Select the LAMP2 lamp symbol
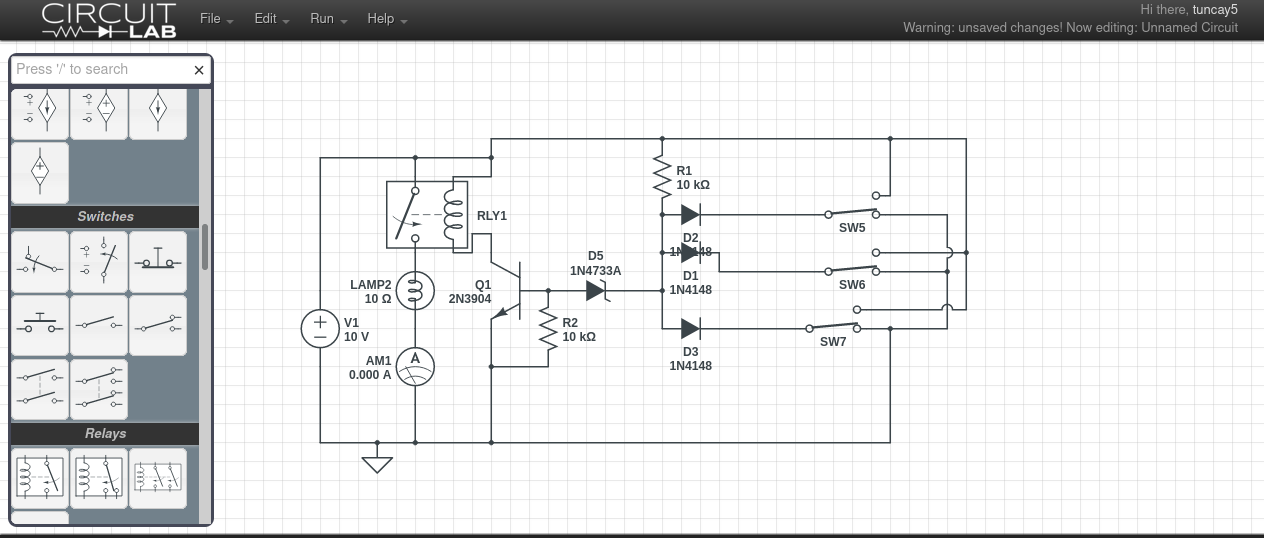This screenshot has height=538, width=1264. (x=415, y=291)
